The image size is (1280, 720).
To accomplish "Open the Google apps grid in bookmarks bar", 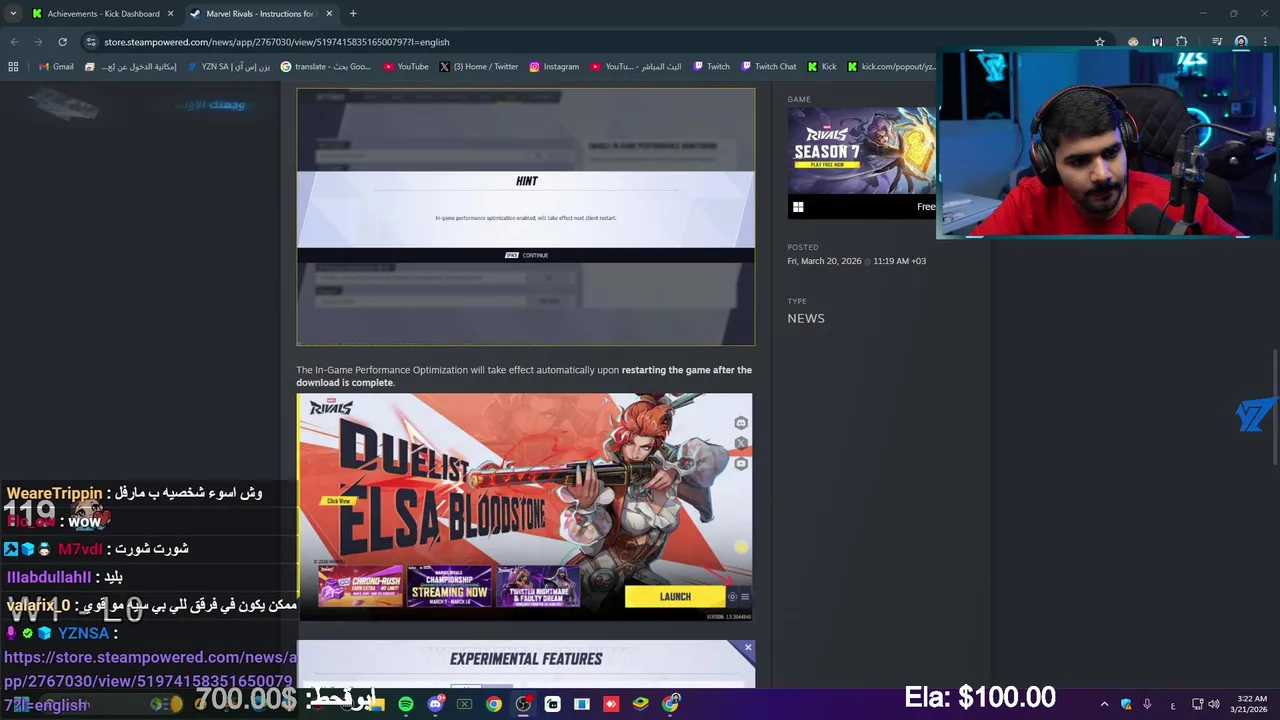I will pos(13,67).
